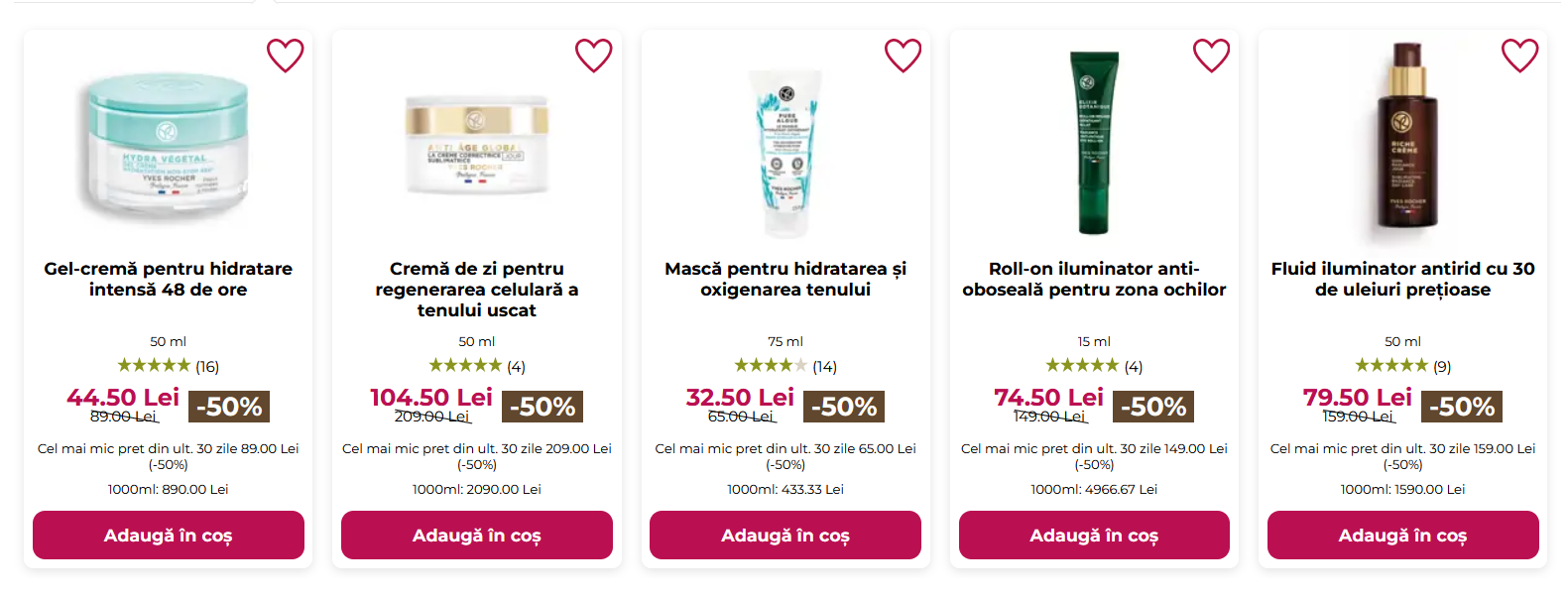This screenshot has height=598, width=1568.
Task: Add Fluid iluminator antirid to cart
Action: point(1403,536)
